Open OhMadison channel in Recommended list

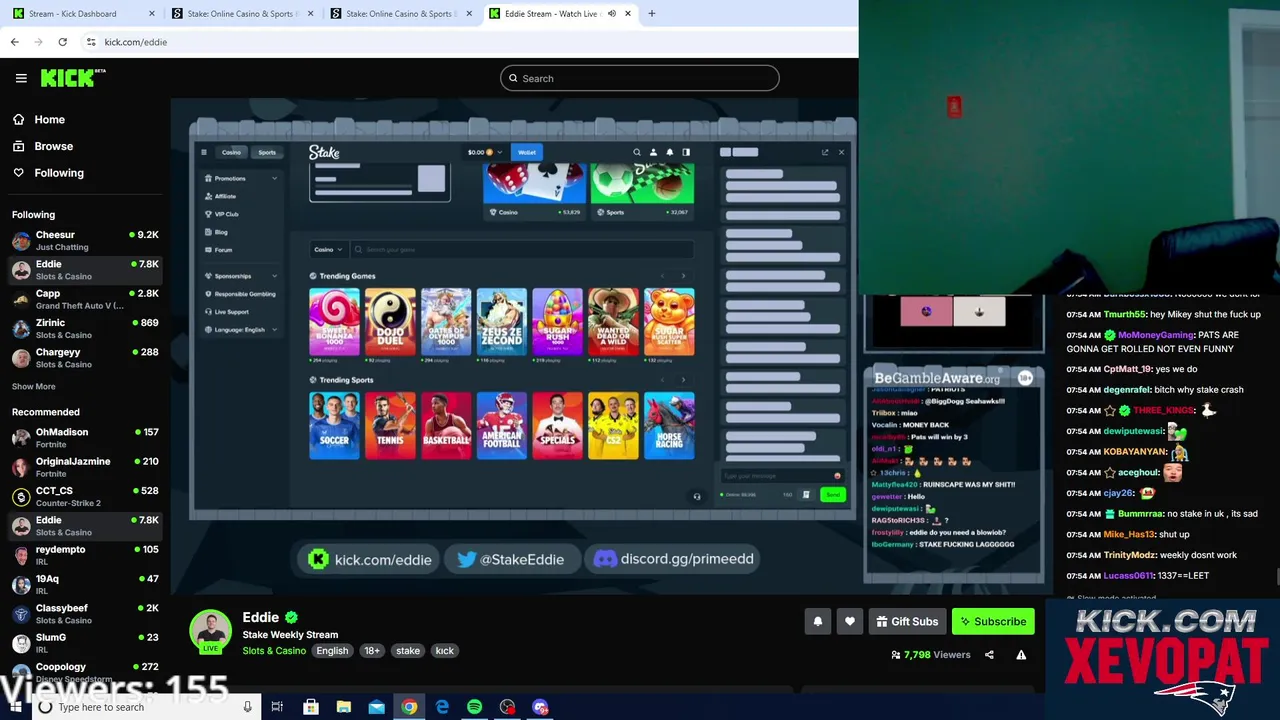coord(85,438)
